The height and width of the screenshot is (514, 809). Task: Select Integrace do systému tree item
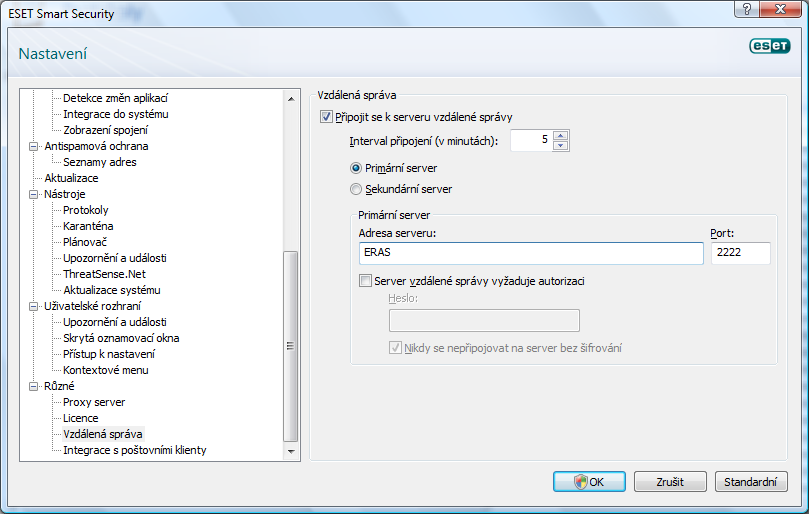116,114
